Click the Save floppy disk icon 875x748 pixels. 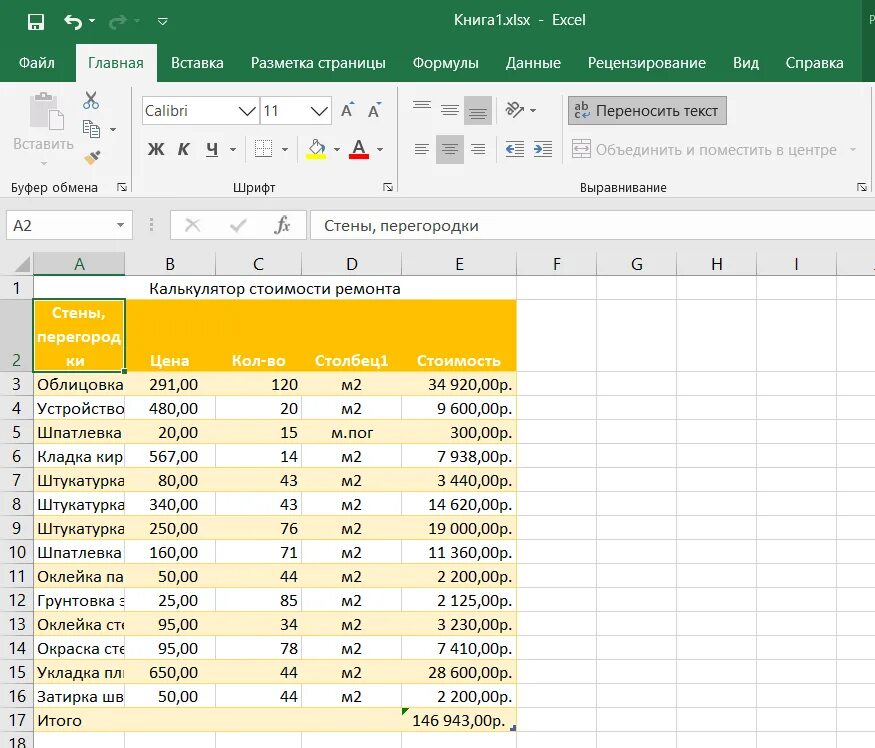(36, 22)
